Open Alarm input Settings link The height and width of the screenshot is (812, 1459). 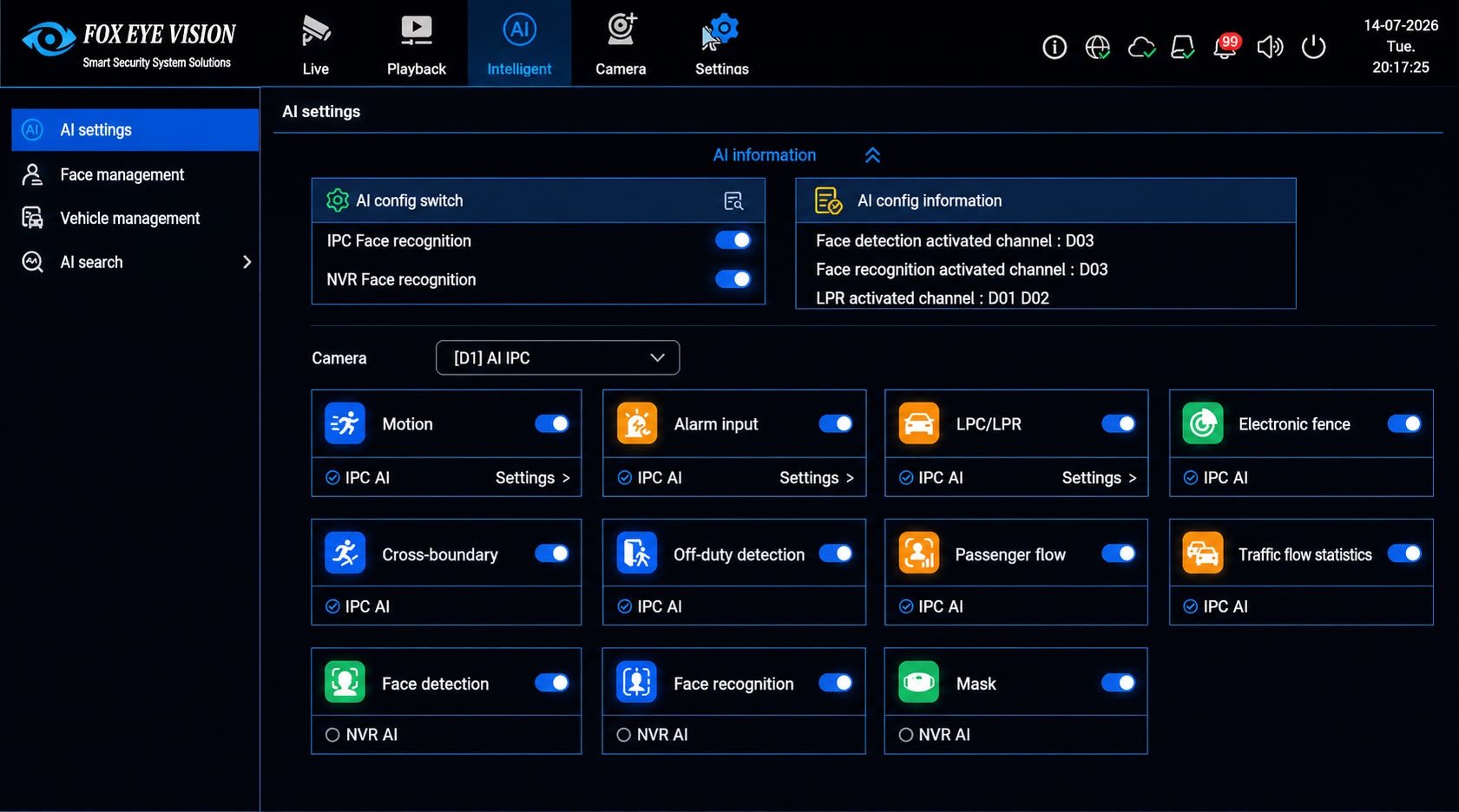[816, 478]
